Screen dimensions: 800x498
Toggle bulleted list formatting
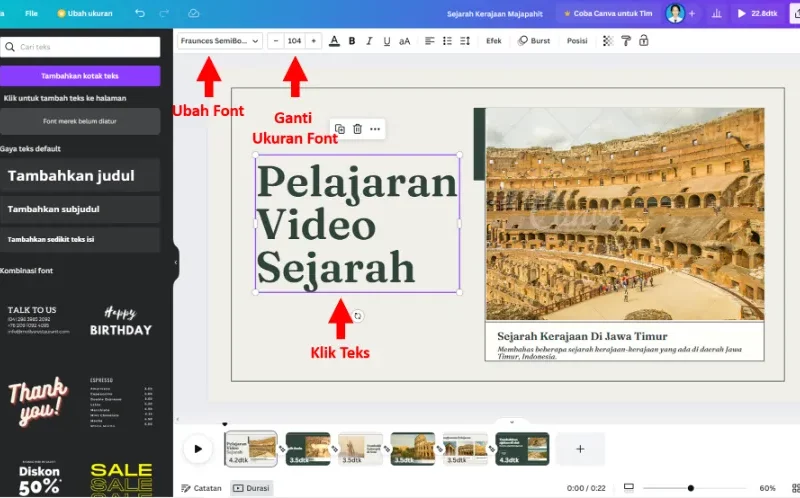click(x=447, y=41)
